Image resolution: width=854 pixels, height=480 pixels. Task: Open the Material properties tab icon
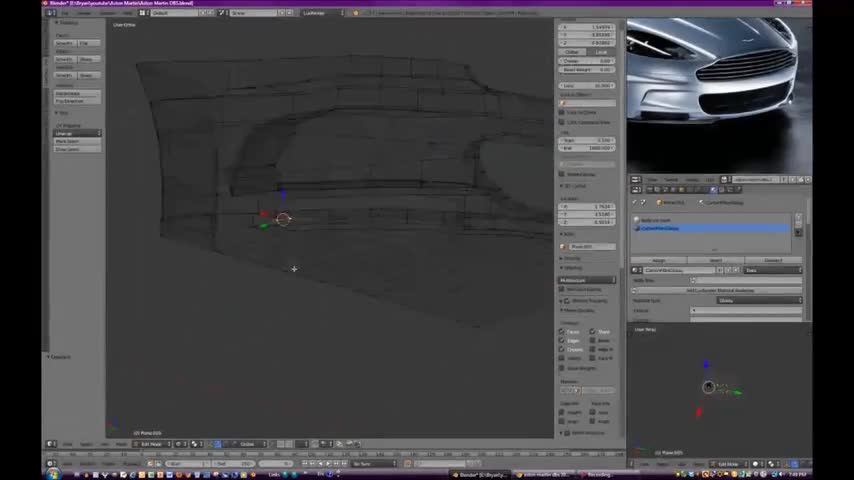click(714, 190)
